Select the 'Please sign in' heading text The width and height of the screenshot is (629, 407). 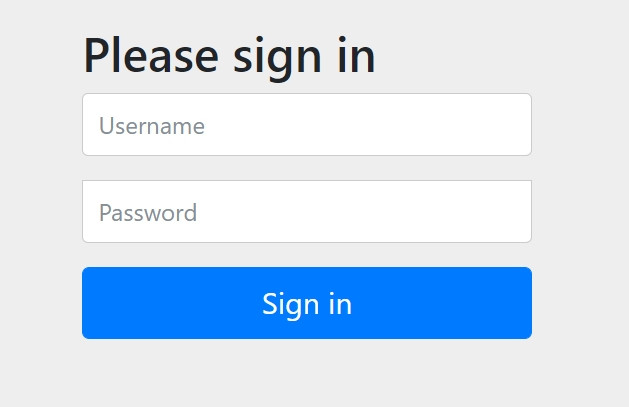point(229,58)
